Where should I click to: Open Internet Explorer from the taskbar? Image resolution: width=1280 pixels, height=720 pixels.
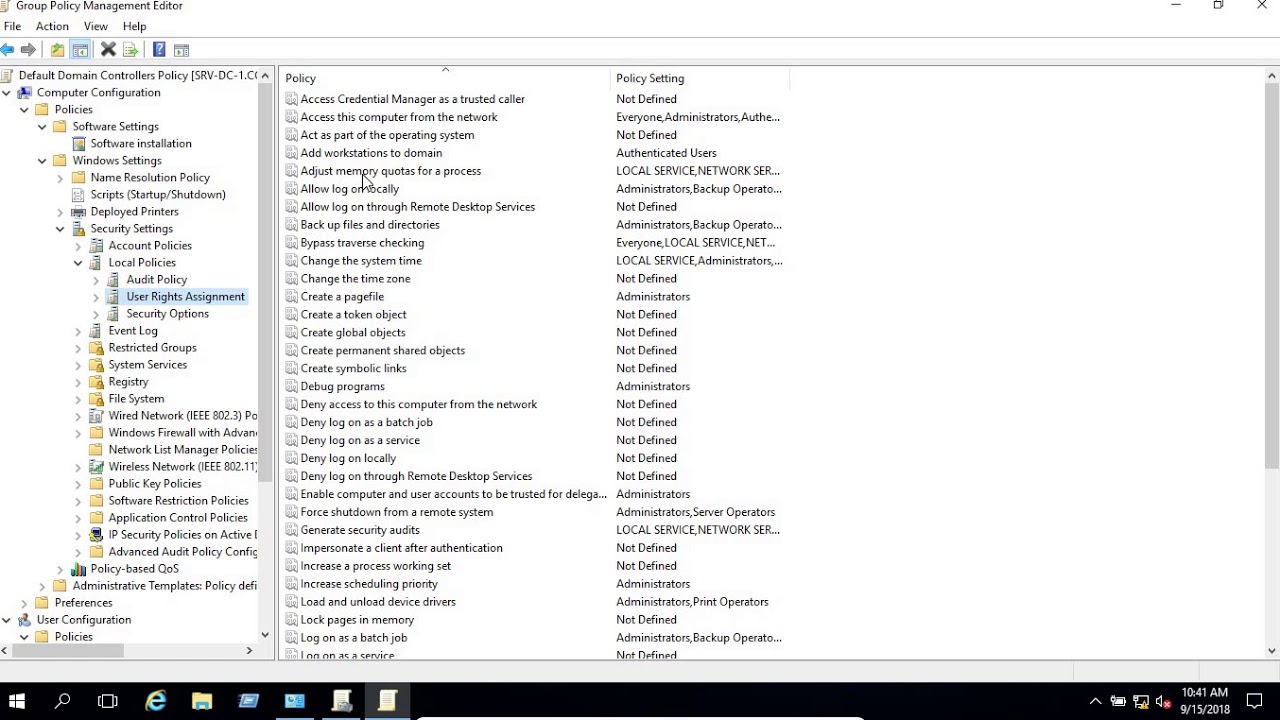(x=156, y=701)
